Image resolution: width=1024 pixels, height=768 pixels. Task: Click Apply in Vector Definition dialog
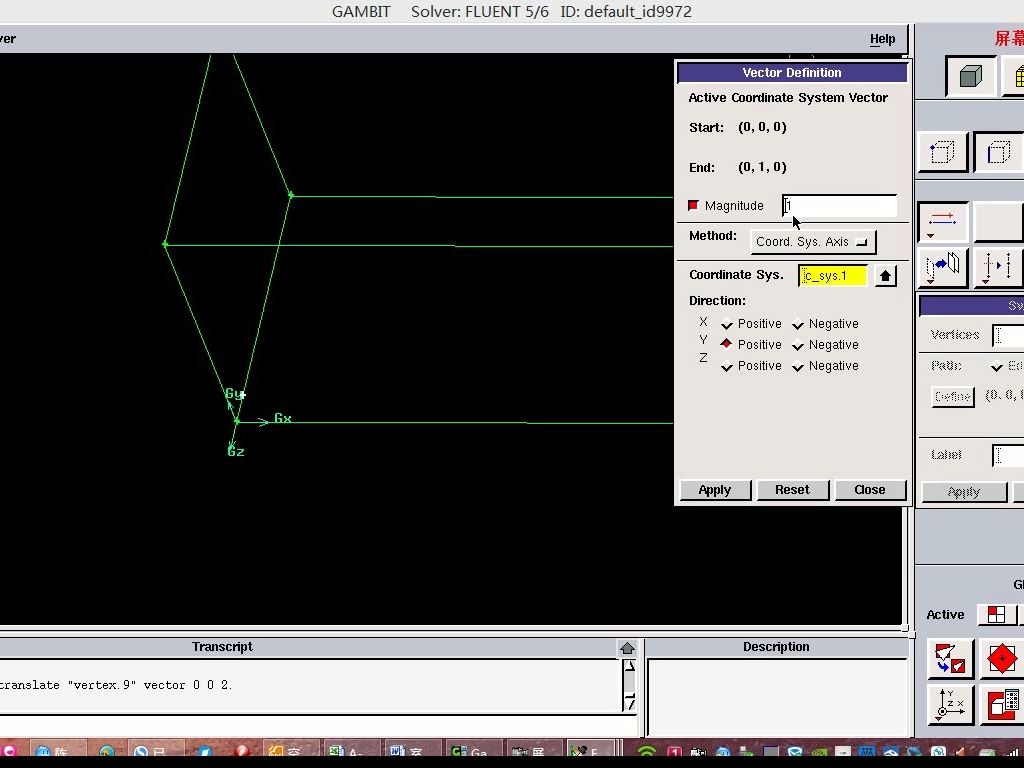tap(715, 490)
